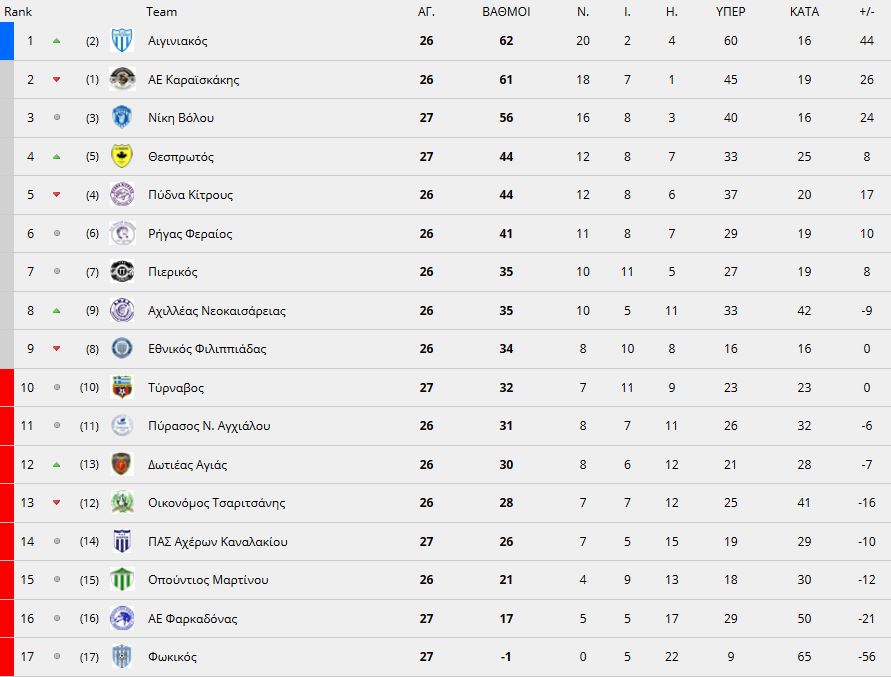Screen dimensions: 891x677
Task: Click the green up arrow beside Αιγινιακός
Action: pos(56,41)
